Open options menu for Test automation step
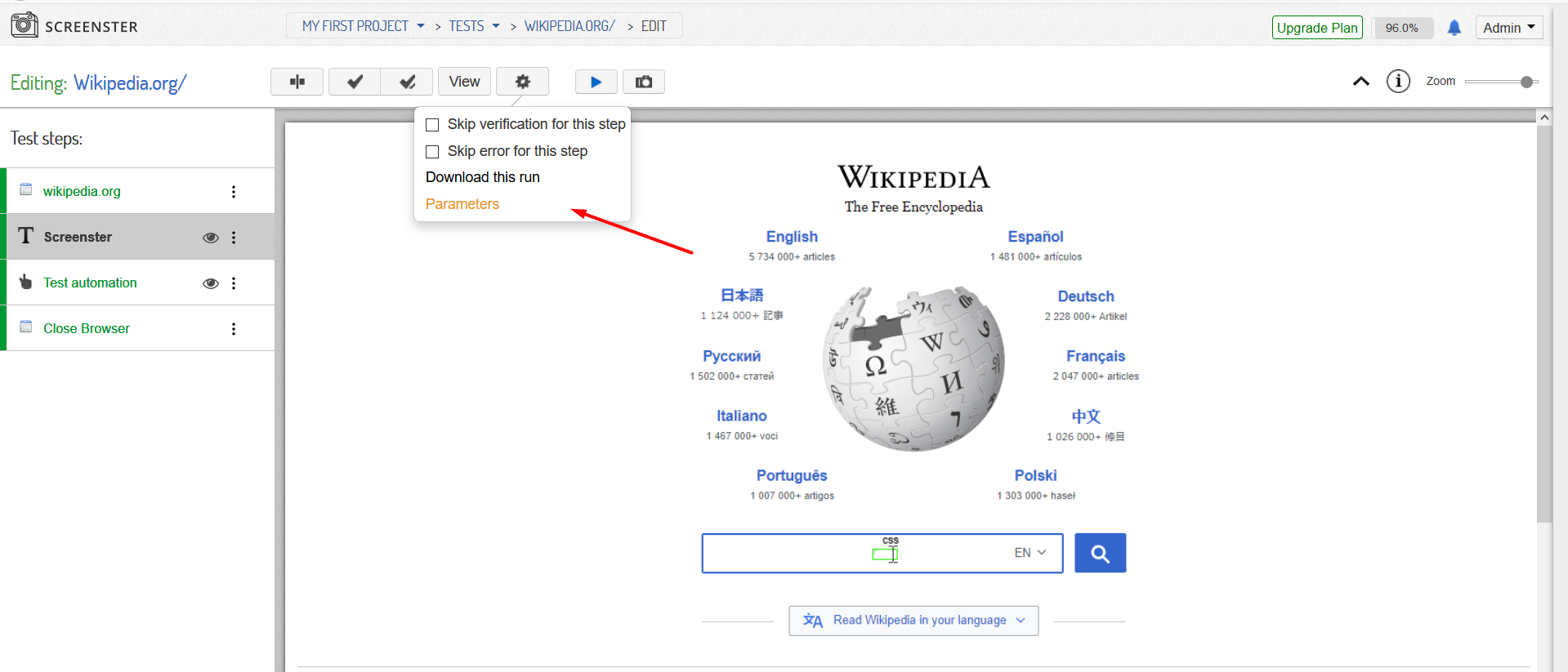This screenshot has height=672, width=1568. 234,283
